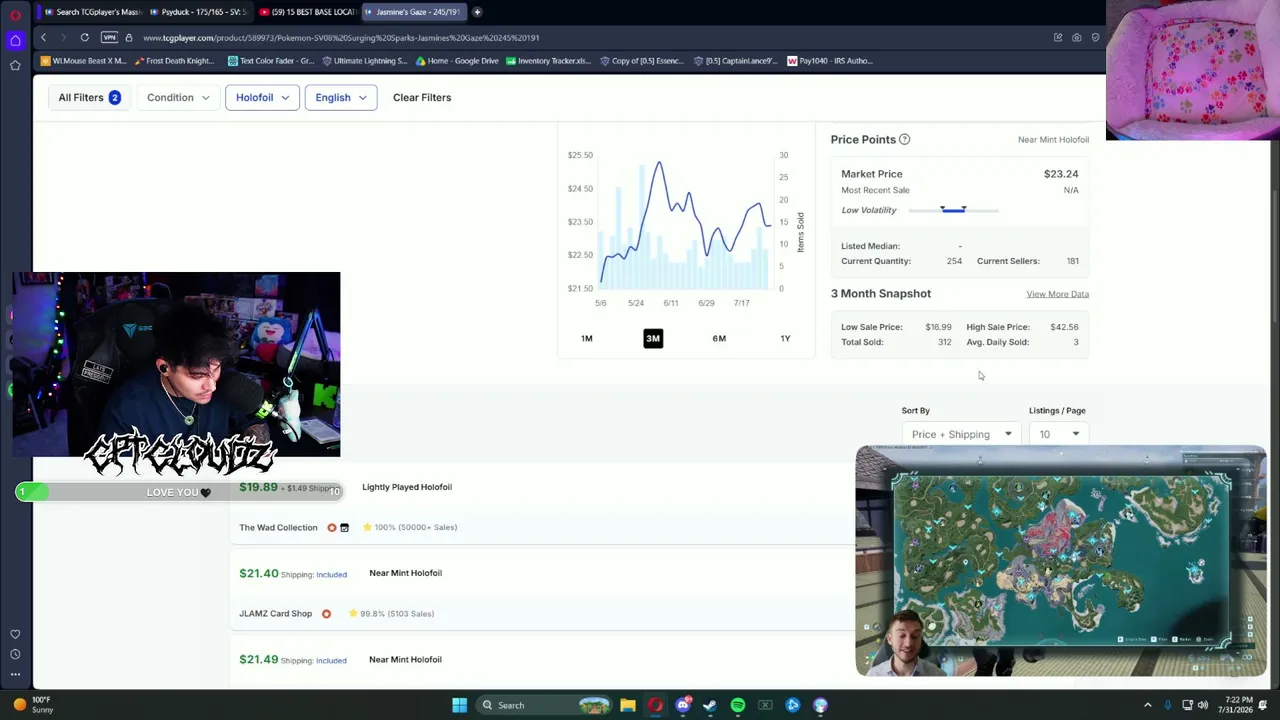The width and height of the screenshot is (1280, 720).
Task: Open the WLMouse Beast X bookmark
Action: click(x=84, y=61)
